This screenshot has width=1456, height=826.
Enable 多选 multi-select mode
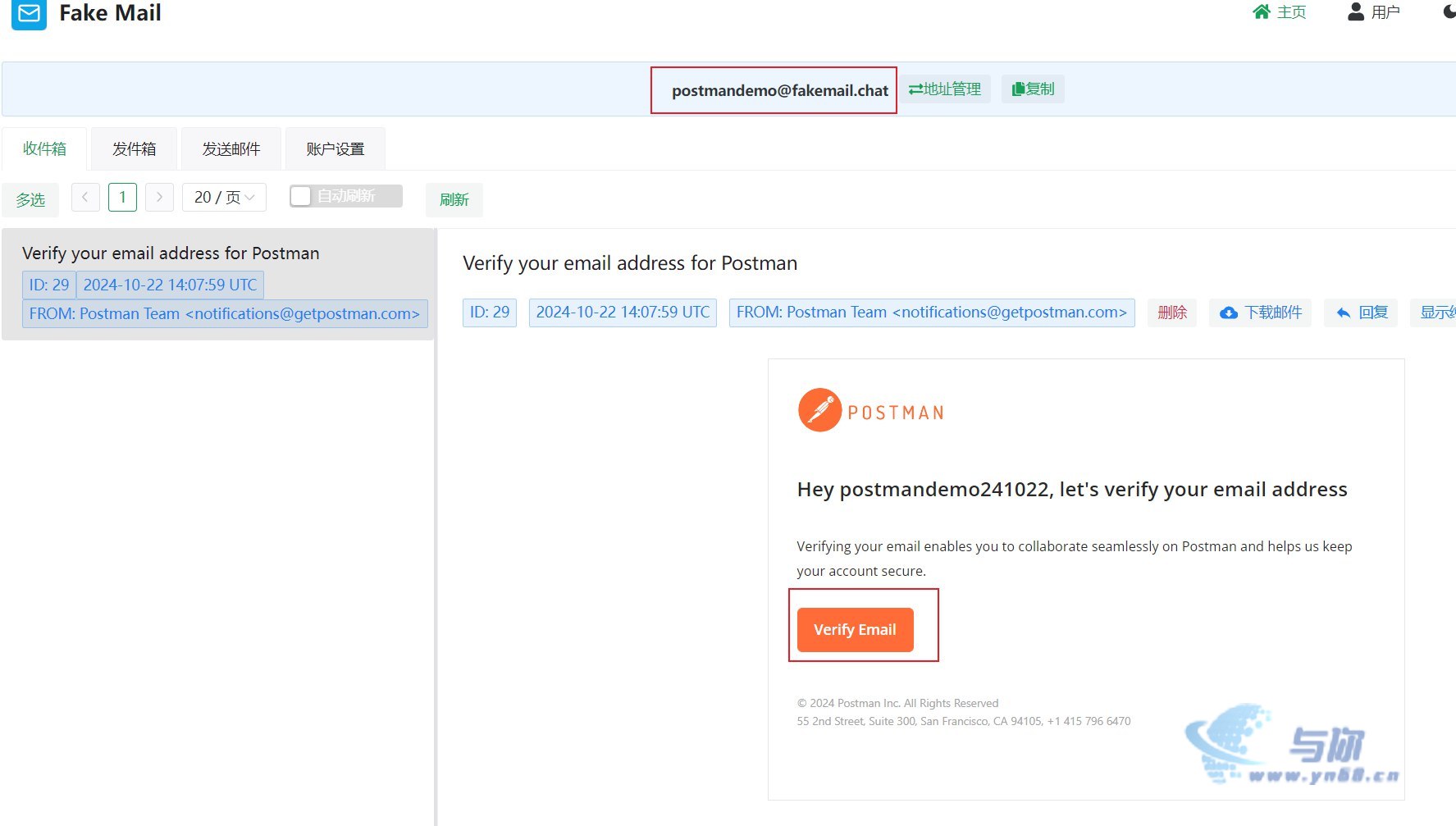[x=30, y=199]
